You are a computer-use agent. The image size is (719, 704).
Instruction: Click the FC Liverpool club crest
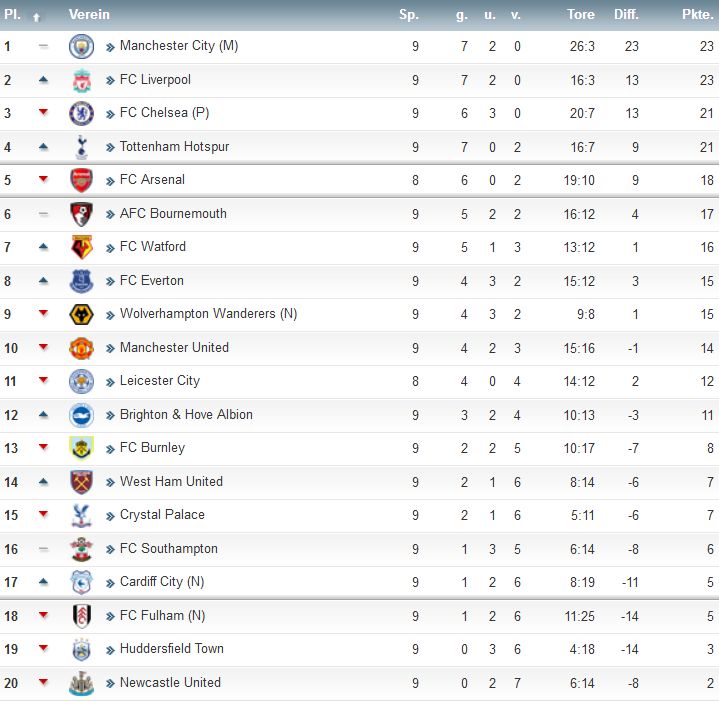(81, 80)
